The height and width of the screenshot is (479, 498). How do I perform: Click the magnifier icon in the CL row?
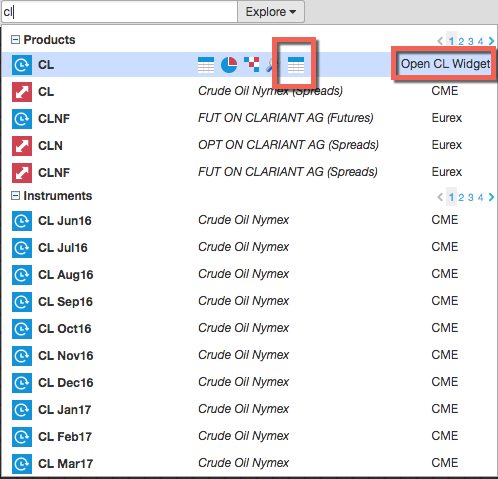(x=272, y=65)
